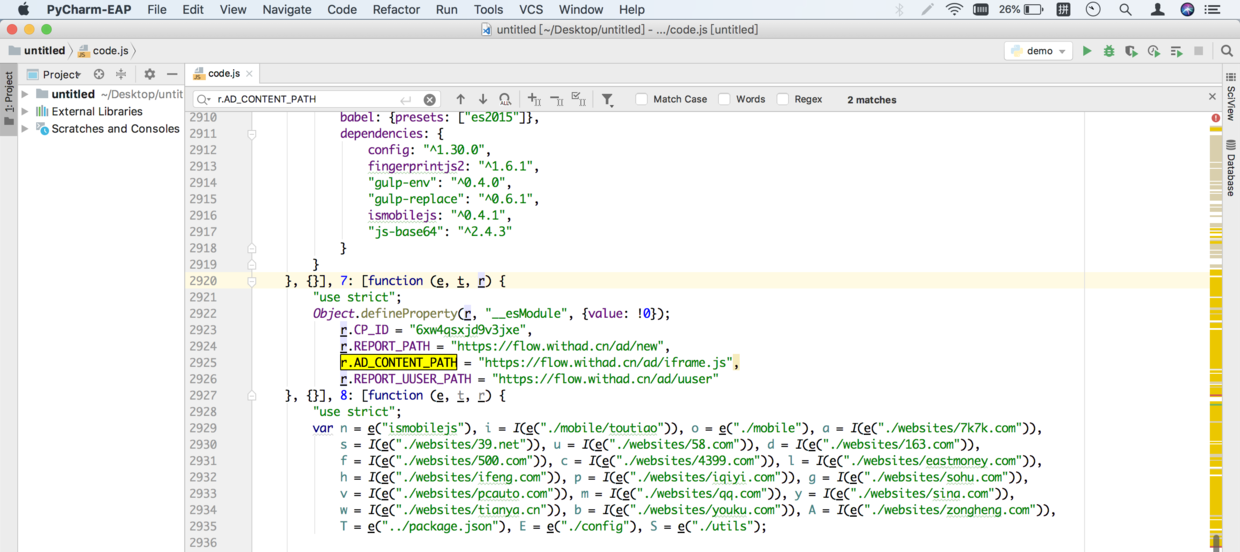Jump to previous search occurrence
1240x552 pixels.
pyautogui.click(x=460, y=99)
